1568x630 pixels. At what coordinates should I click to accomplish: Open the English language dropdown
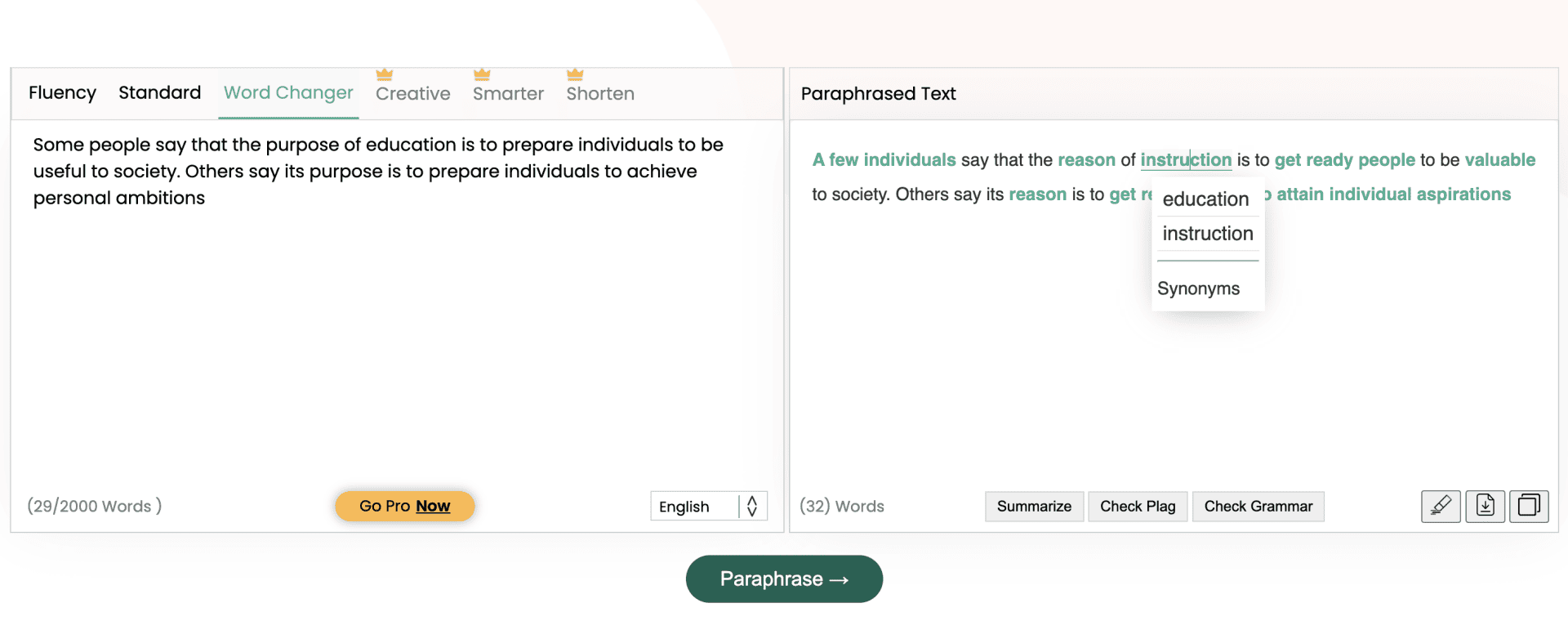tap(708, 507)
